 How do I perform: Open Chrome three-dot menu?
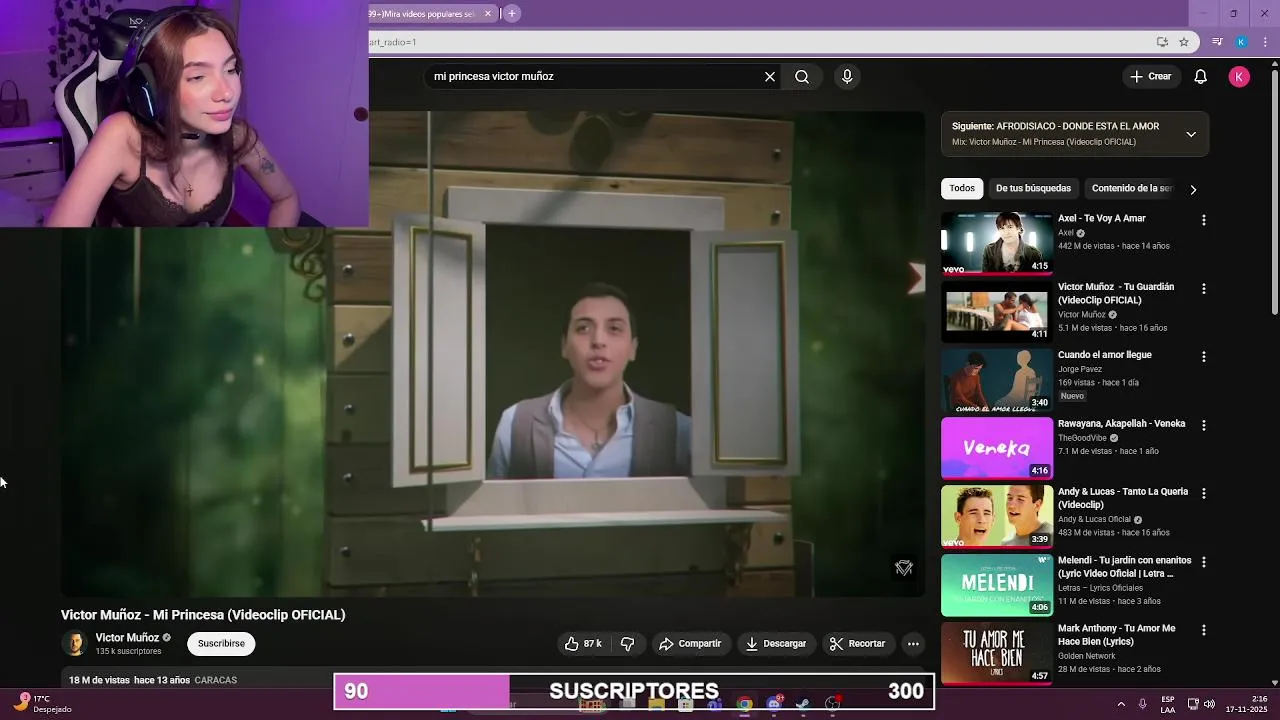1266,42
